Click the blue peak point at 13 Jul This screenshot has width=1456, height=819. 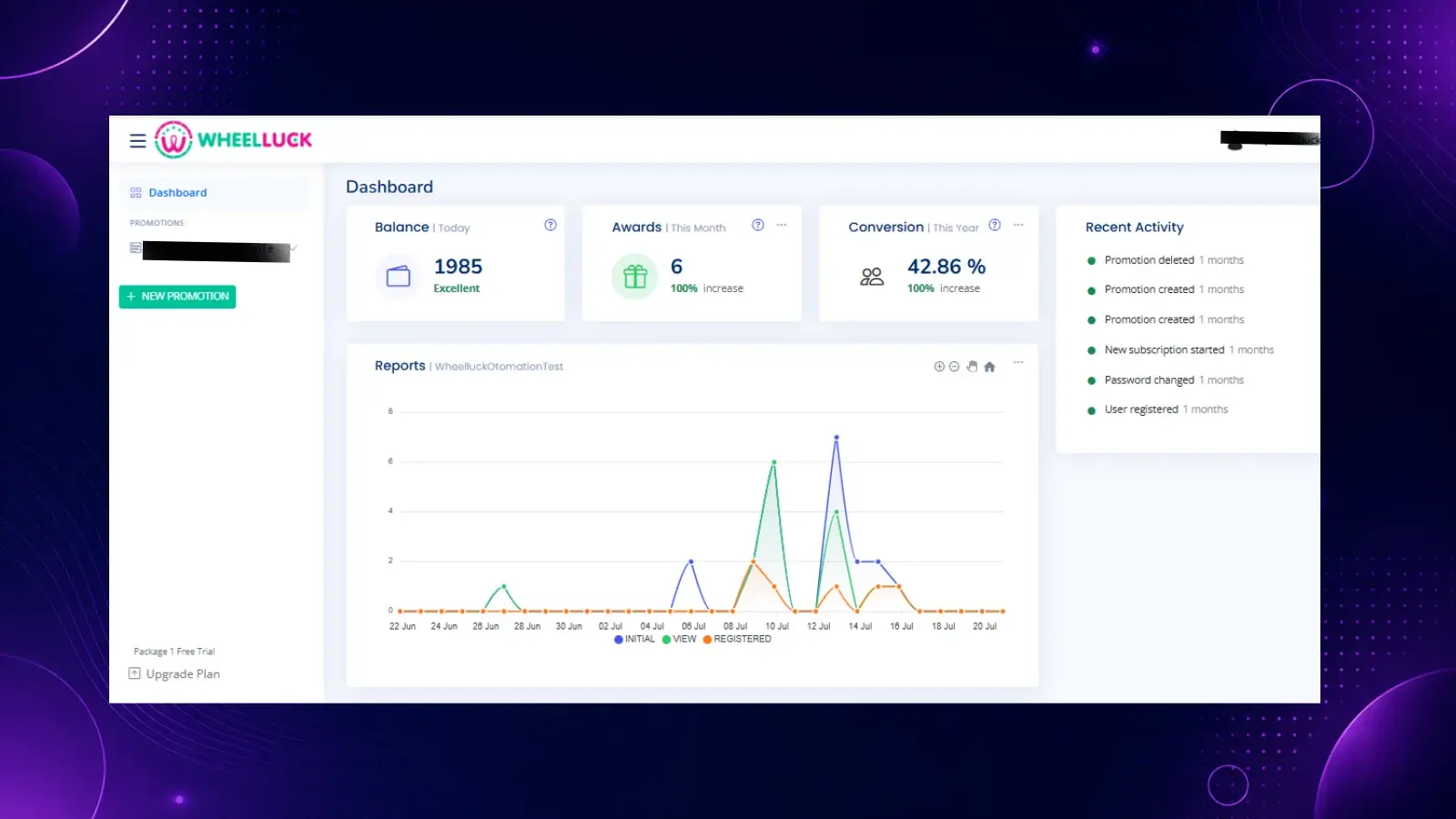pyautogui.click(x=836, y=438)
